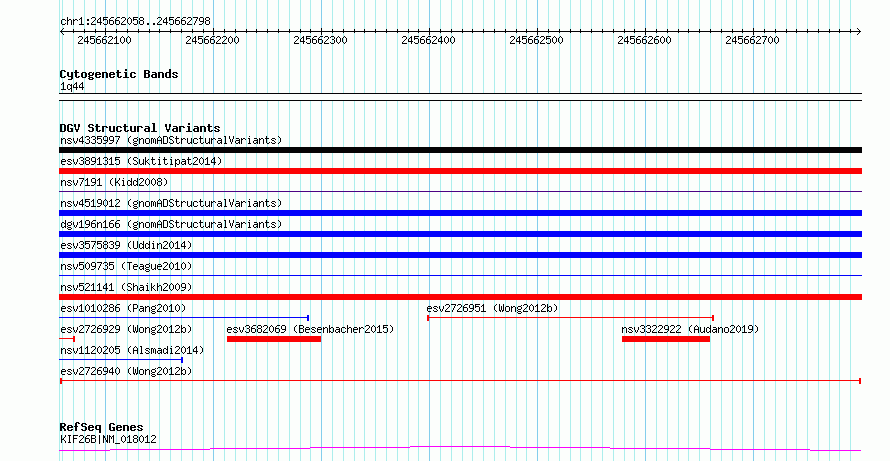This screenshot has width=890, height=461.
Task: Click the nsv509735 (Teague2010) label
Action: (126, 266)
